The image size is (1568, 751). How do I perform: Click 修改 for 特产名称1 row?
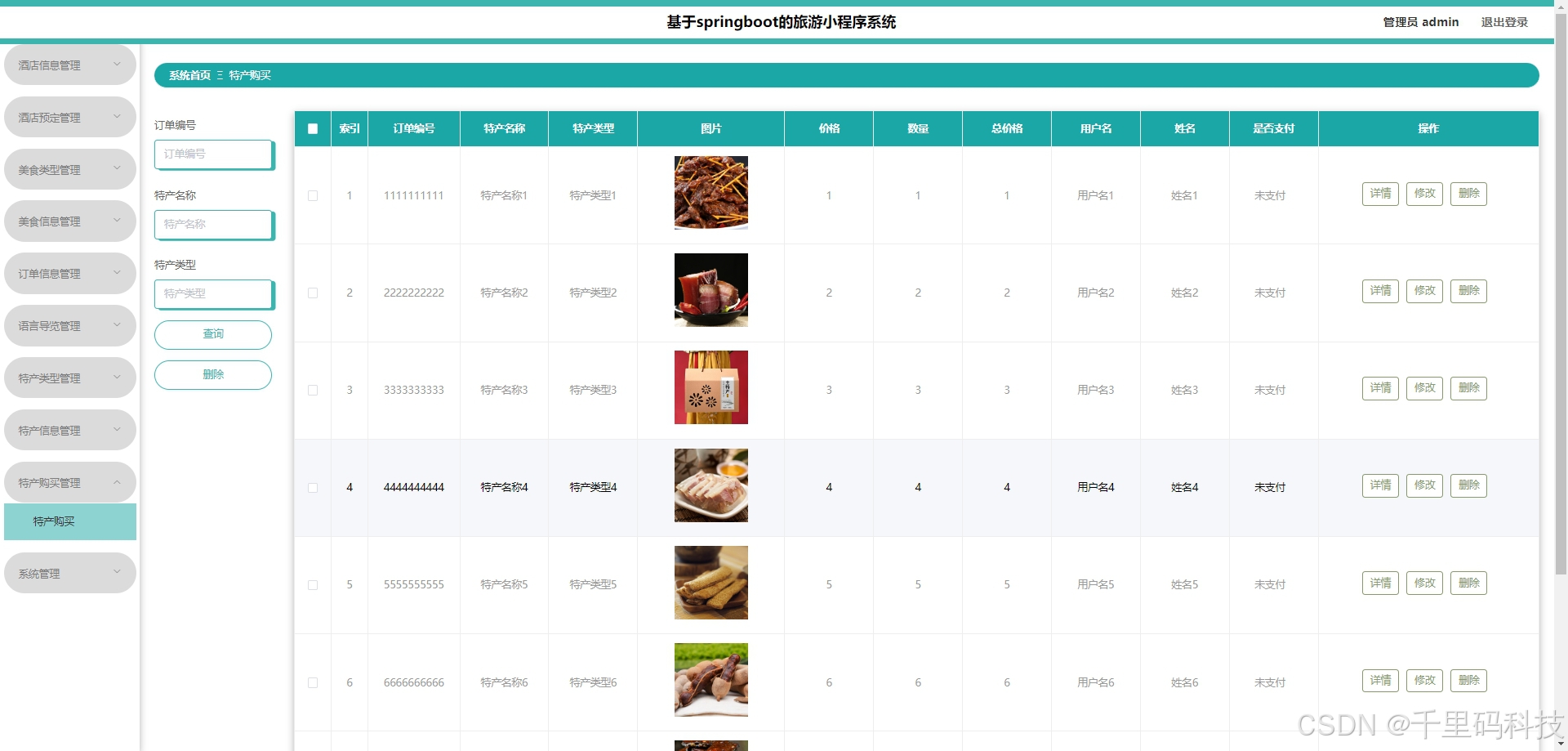click(x=1424, y=194)
